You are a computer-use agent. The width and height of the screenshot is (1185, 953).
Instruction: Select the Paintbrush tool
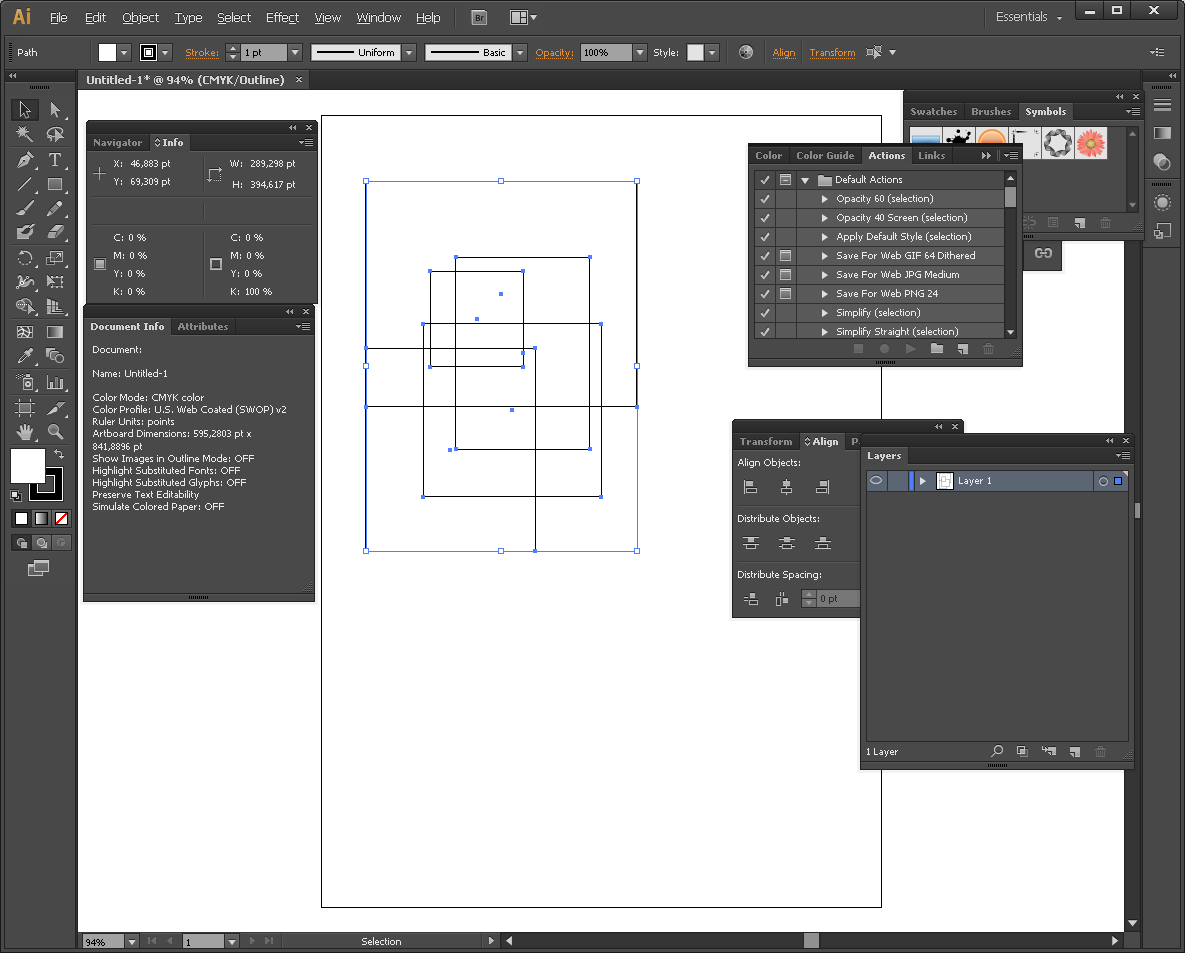tap(25, 209)
